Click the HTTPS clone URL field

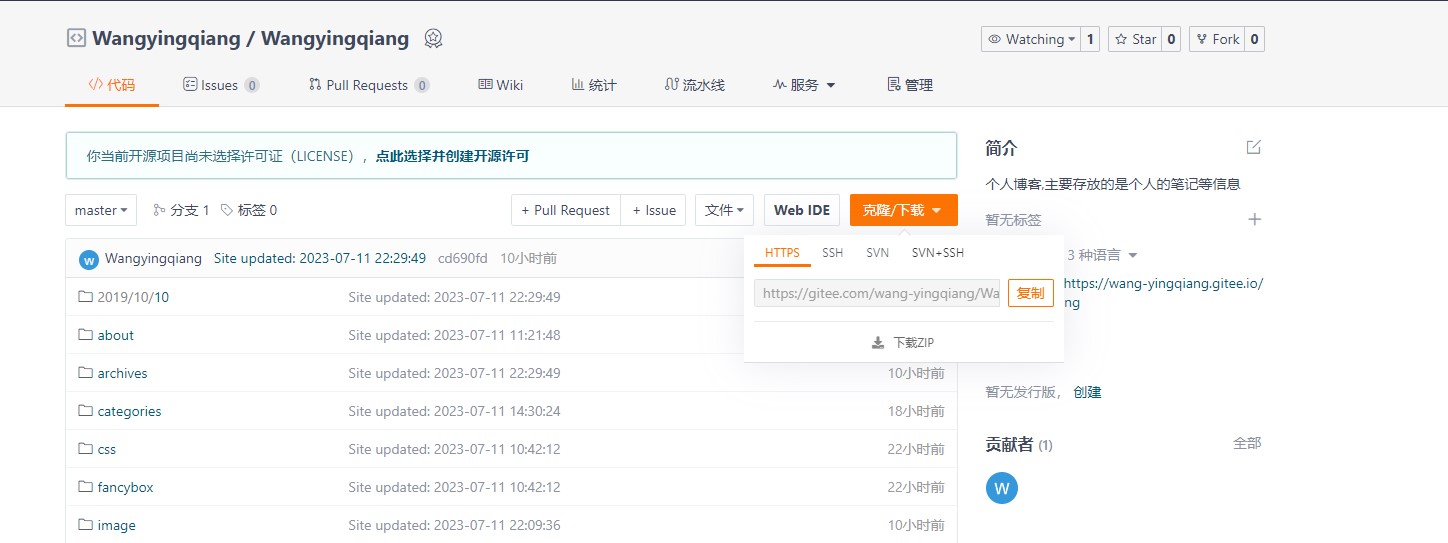click(876, 293)
